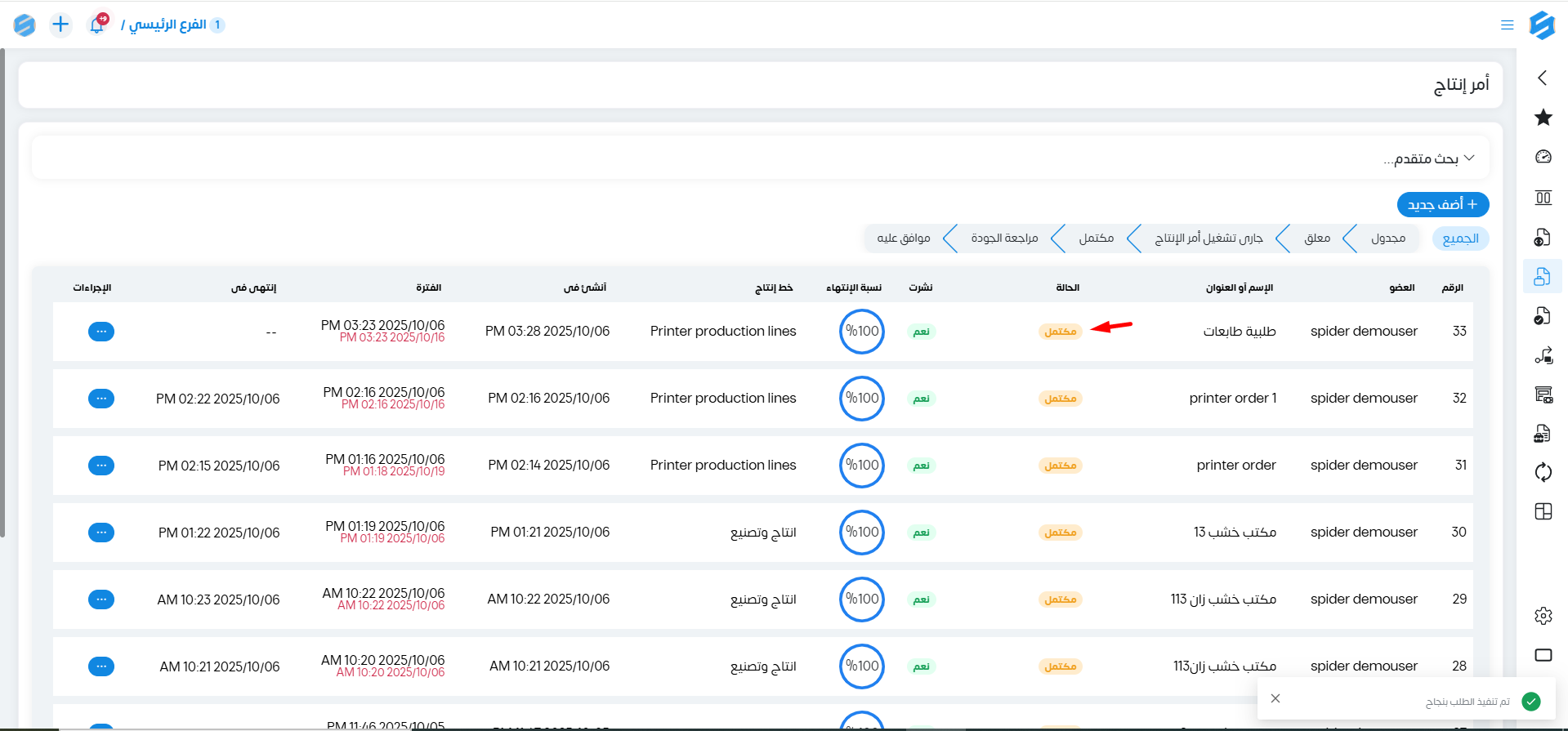Viewport: 1568px width, 731px height.
Task: Click the circular refresh arrows sidebar icon
Action: (1543, 472)
